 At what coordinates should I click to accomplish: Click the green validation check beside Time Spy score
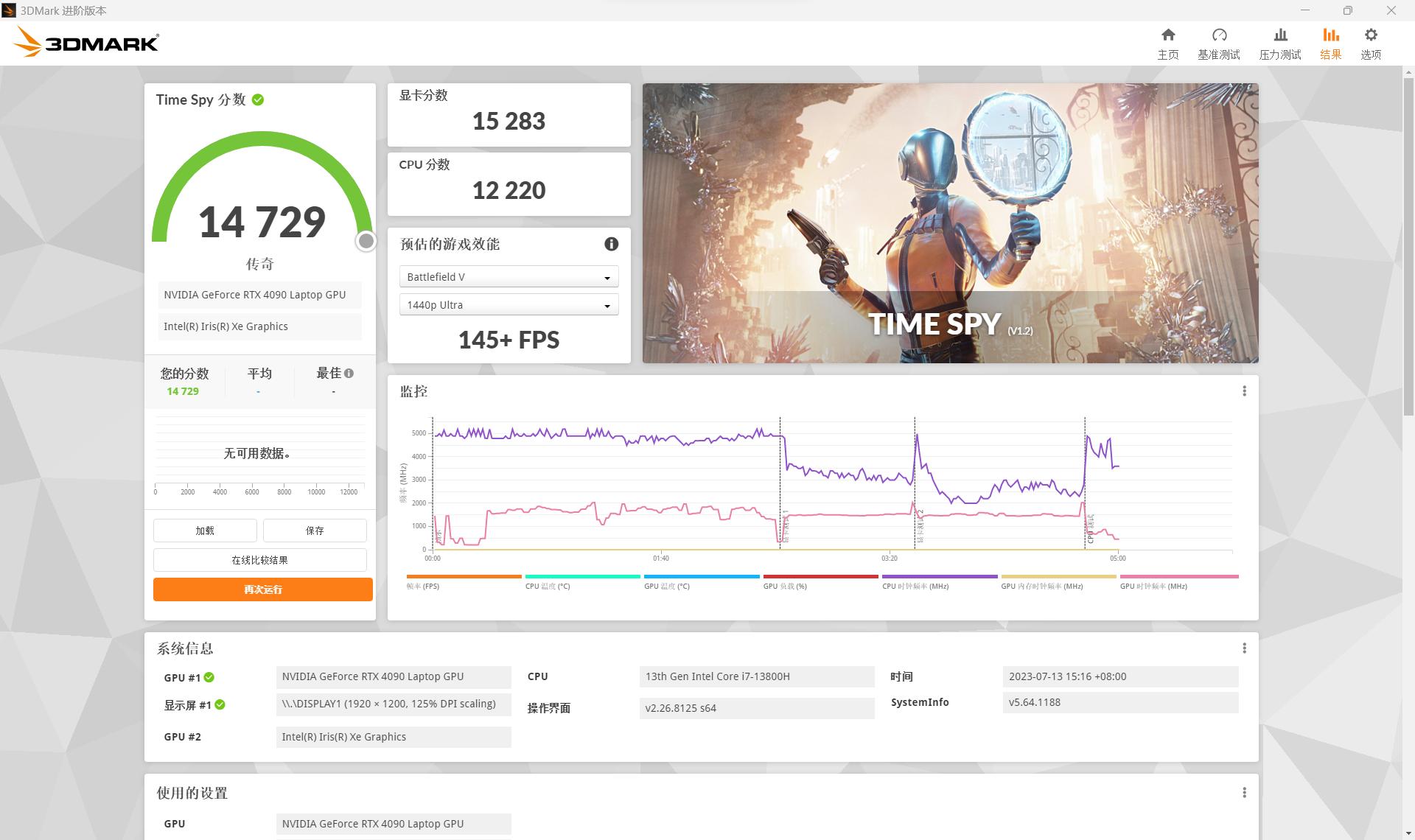point(258,100)
